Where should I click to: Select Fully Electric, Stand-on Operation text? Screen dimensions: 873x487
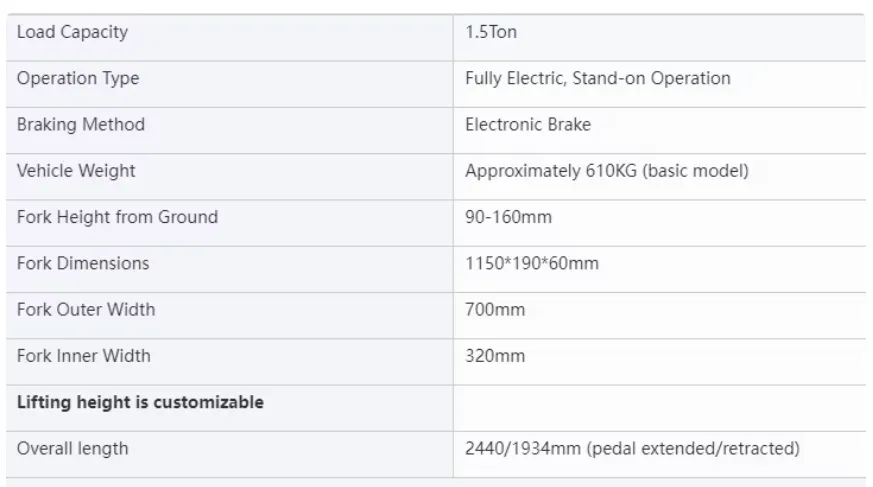click(597, 78)
